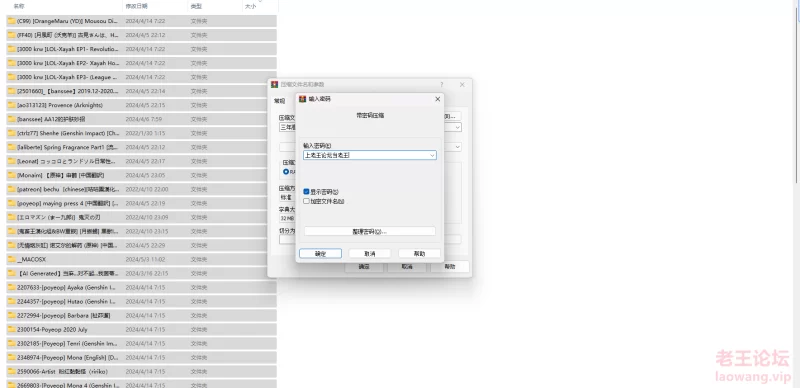Select the _MACOSX folder icon
The width and height of the screenshot is (800, 388).
click(x=11, y=259)
